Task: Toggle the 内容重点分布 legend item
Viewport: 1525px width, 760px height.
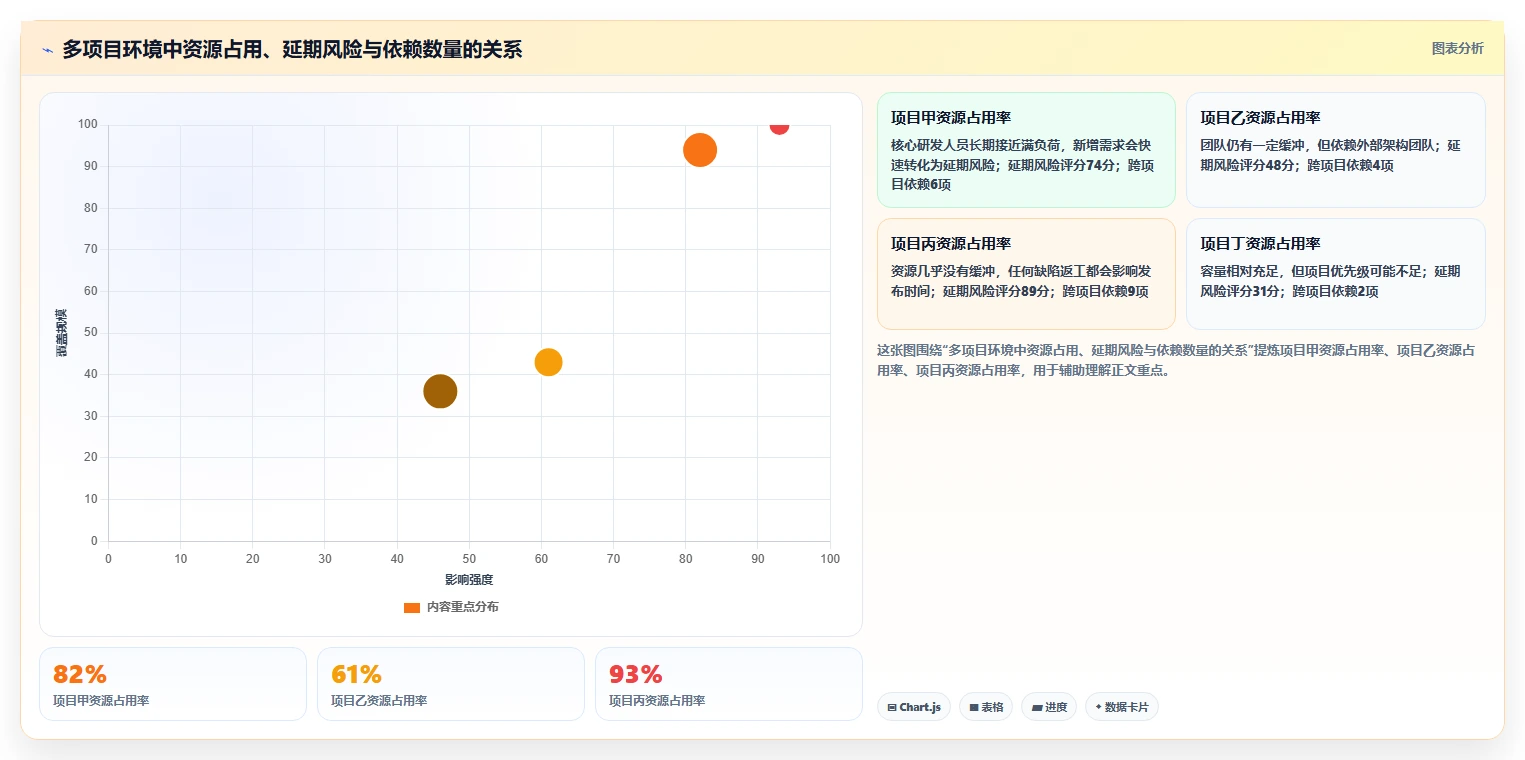Action: (x=451, y=607)
